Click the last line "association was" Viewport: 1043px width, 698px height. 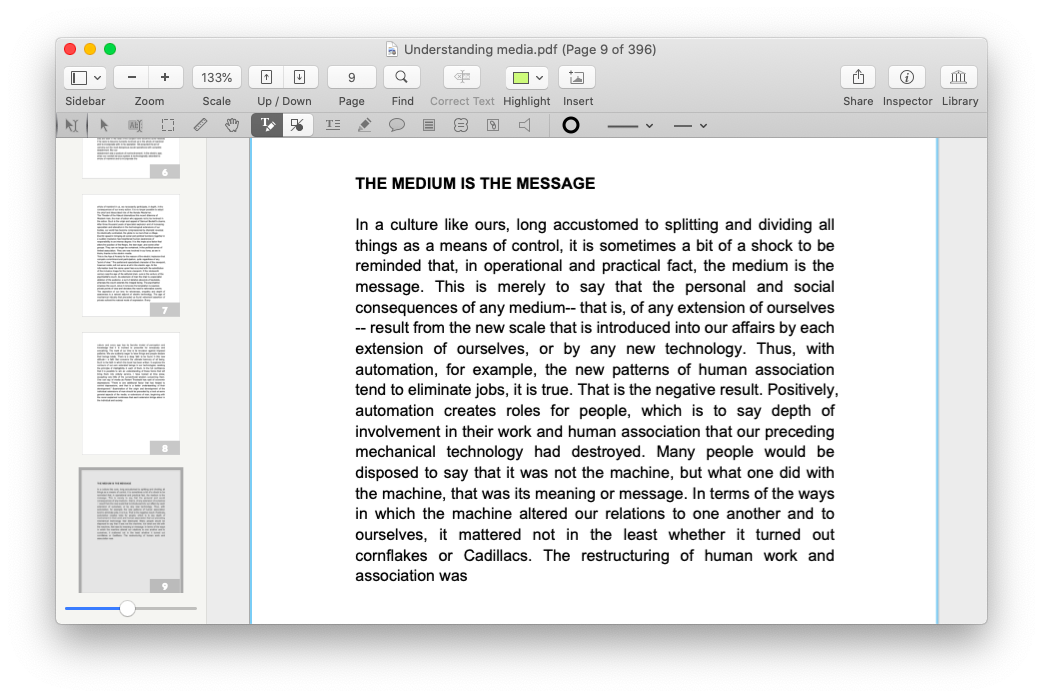coord(411,576)
